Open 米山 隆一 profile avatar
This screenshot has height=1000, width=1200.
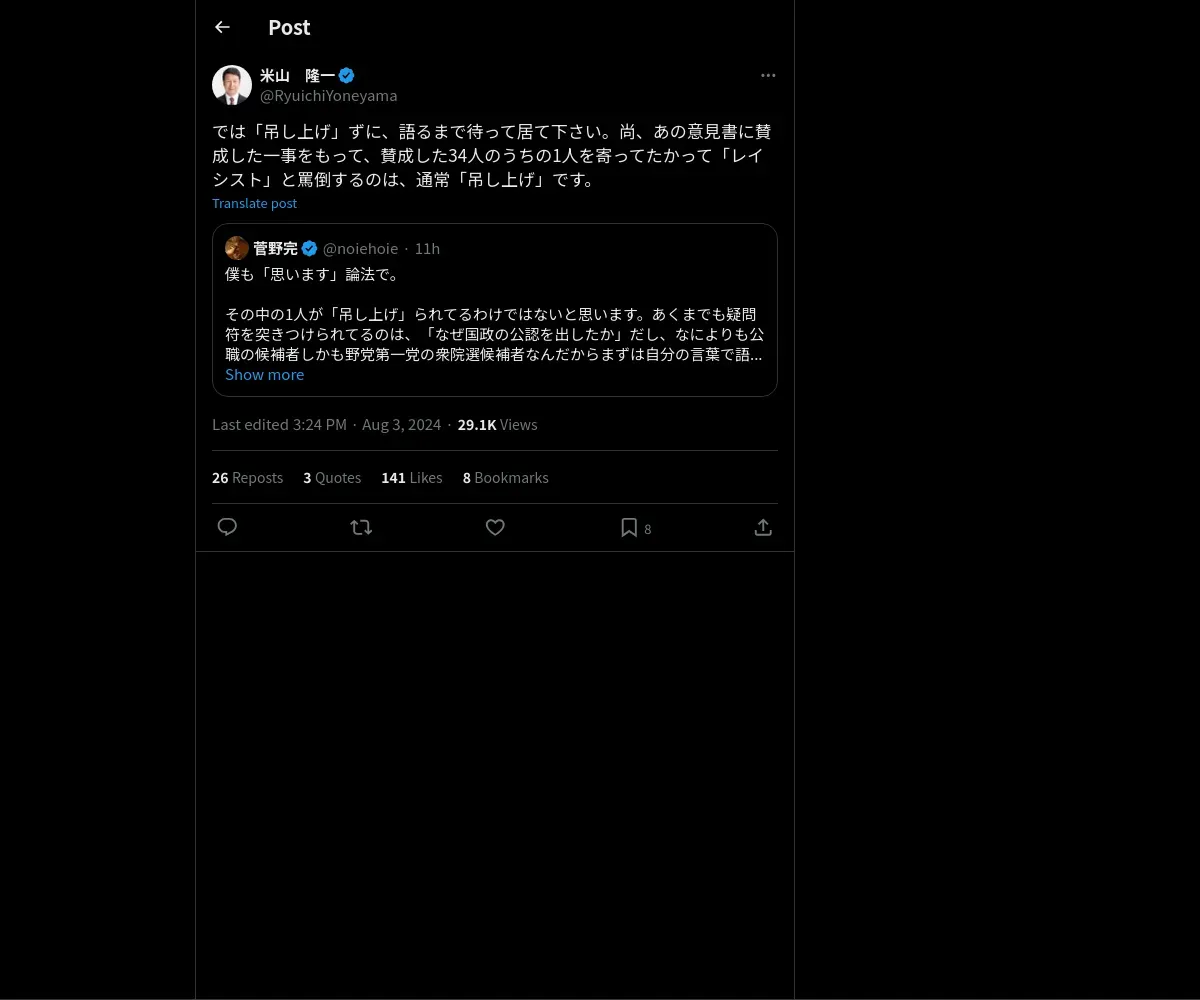point(232,85)
